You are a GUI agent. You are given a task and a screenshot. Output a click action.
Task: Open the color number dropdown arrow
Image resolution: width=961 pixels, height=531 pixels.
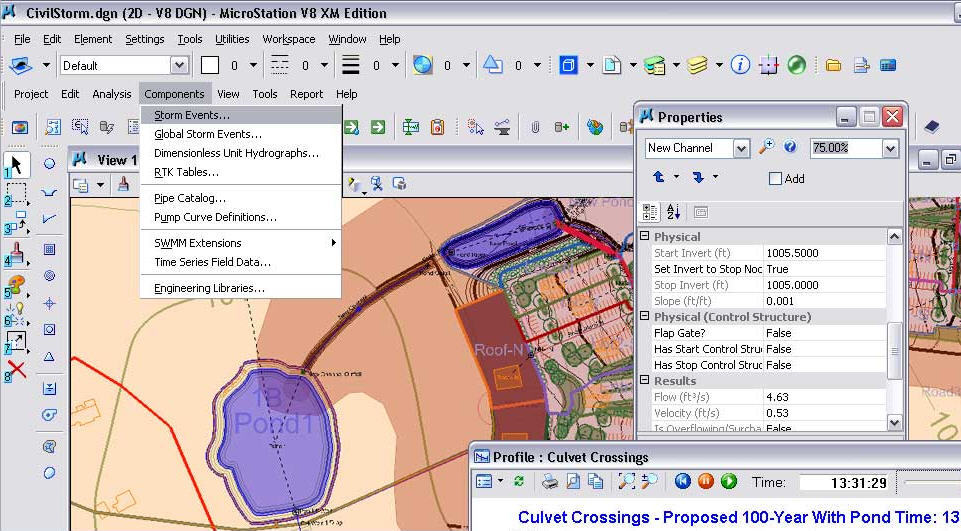point(253,65)
